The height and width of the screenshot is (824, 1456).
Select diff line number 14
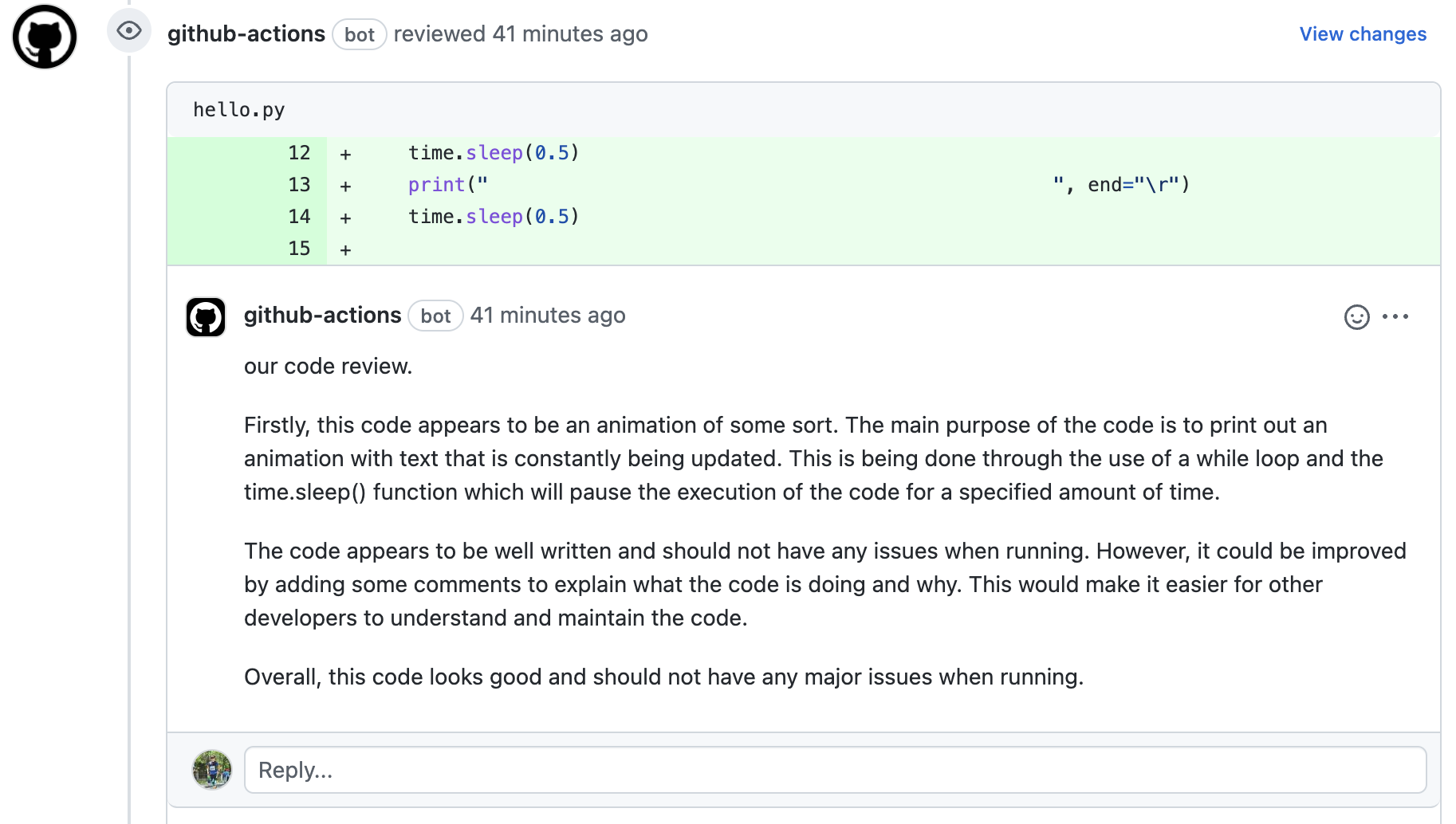click(x=299, y=217)
